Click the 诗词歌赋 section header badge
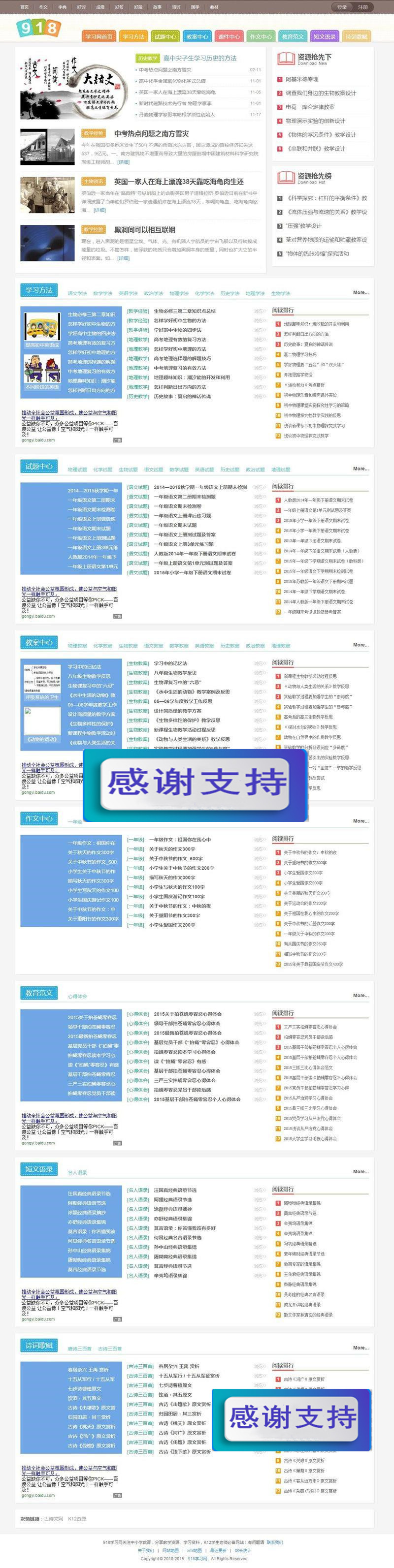The height and width of the screenshot is (1568, 394). (39, 1345)
